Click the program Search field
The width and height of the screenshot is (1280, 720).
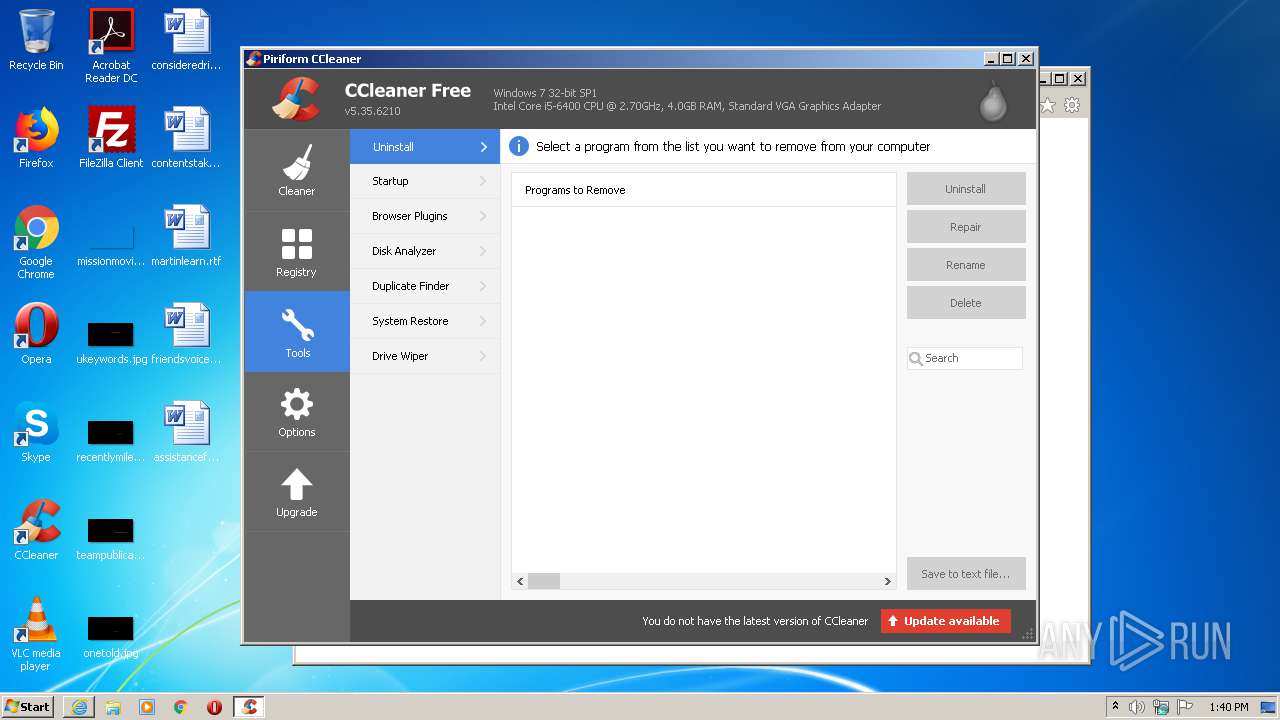(965, 358)
